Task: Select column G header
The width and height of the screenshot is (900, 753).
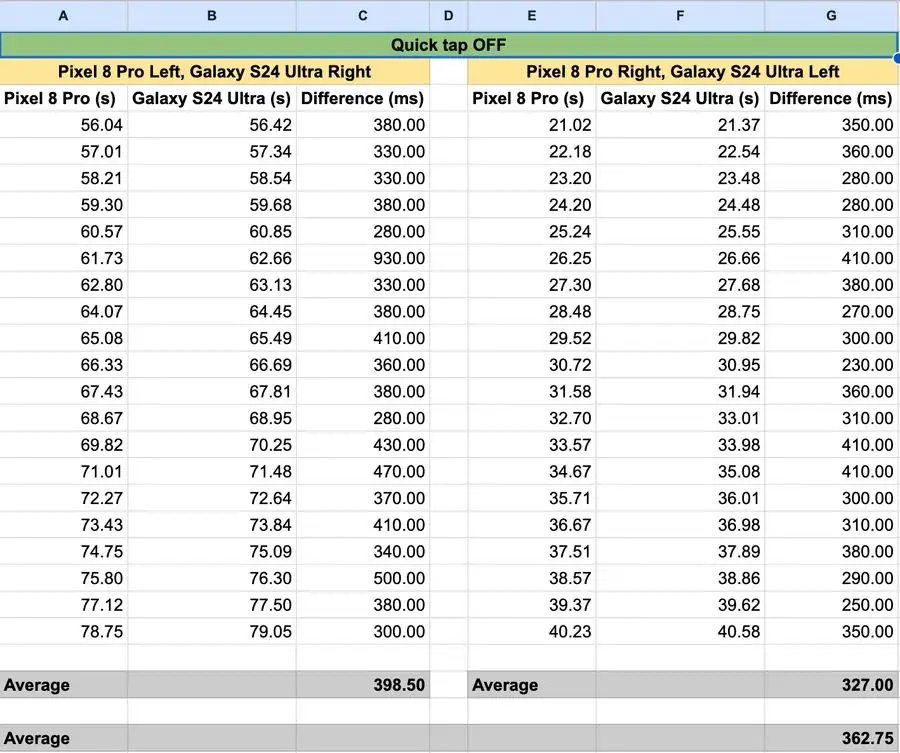Action: click(x=831, y=15)
